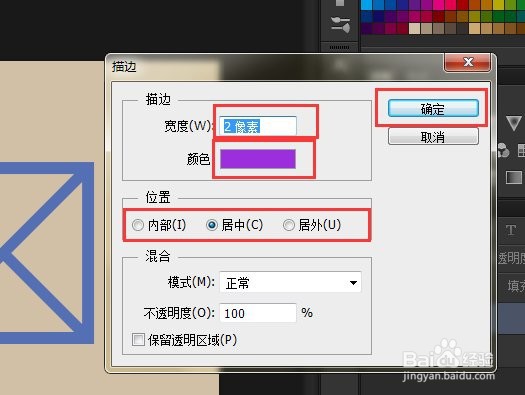Pick the olive swatch in the second row
The image size is (525, 395).
pyautogui.click(x=474, y=16)
